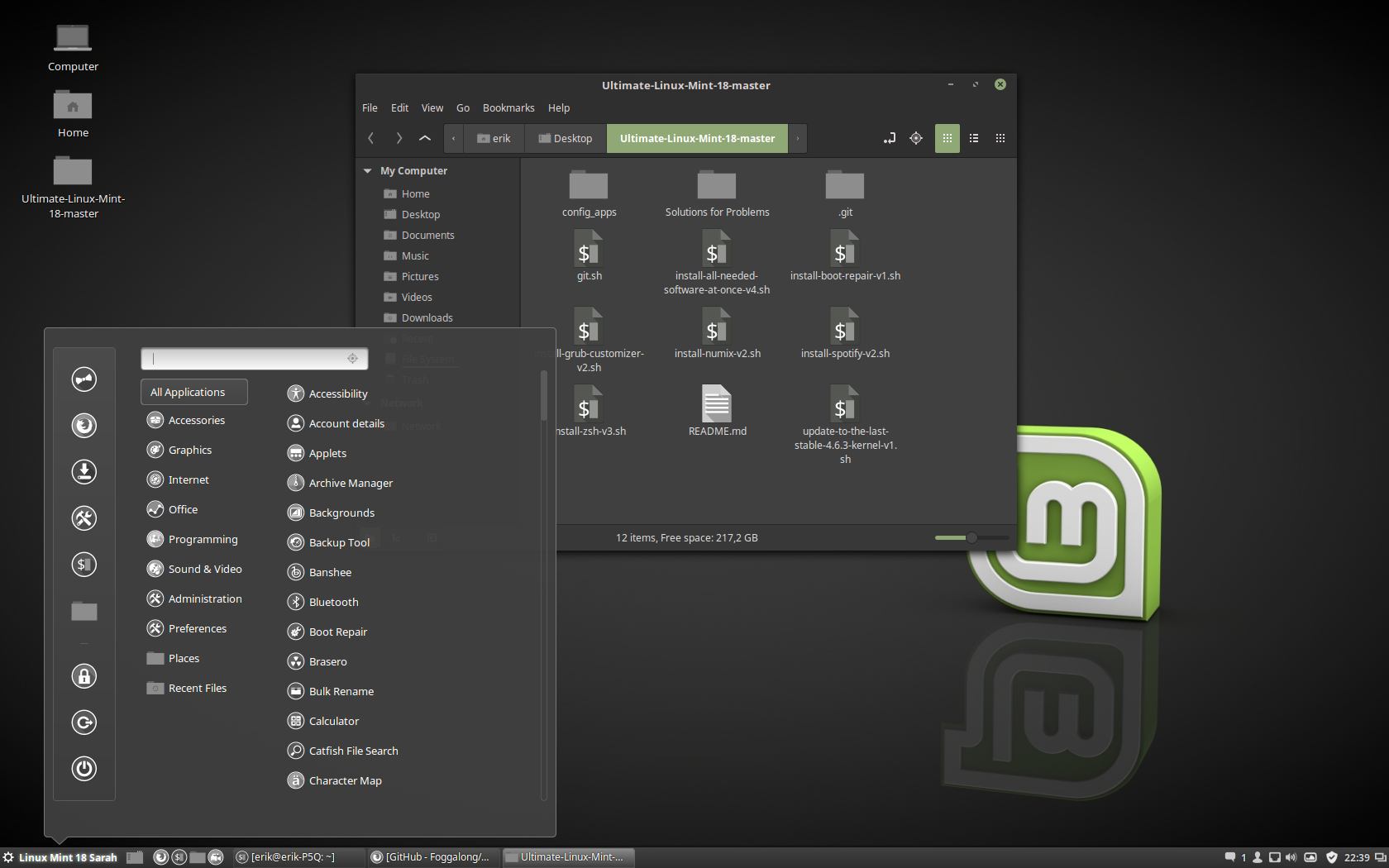Open the Help menu
This screenshot has width=1389, height=868.
coord(559,108)
